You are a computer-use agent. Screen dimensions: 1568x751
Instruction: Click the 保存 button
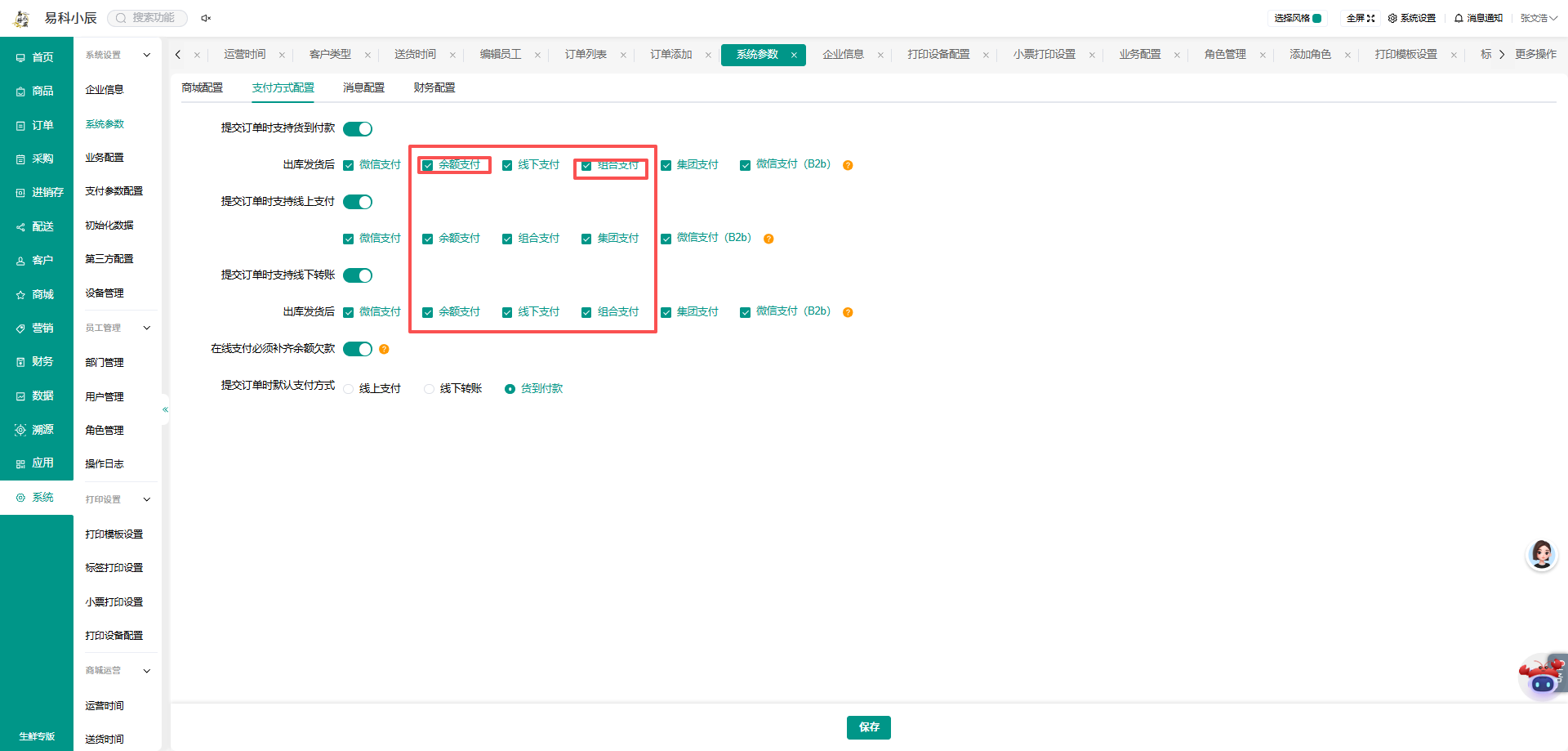point(869,727)
